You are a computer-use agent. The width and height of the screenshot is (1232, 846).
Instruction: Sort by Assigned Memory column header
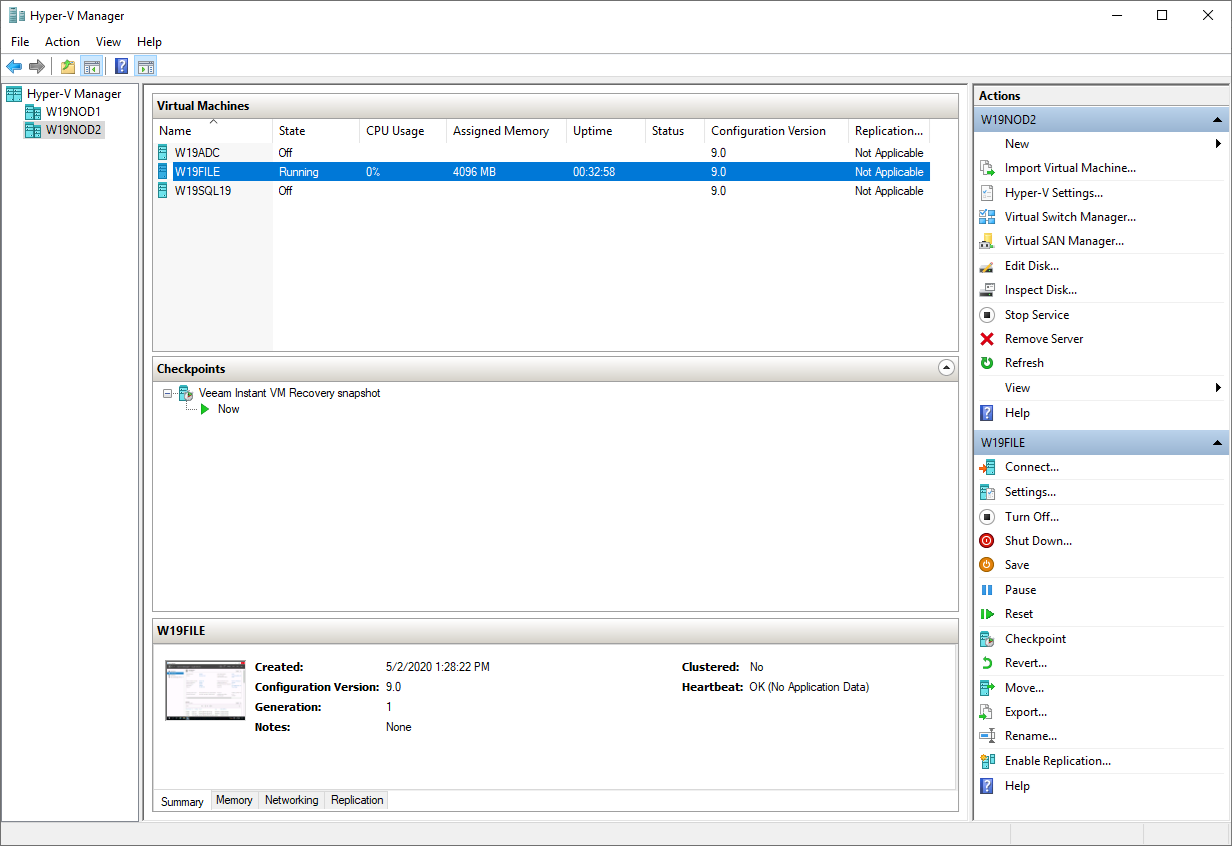pos(506,131)
